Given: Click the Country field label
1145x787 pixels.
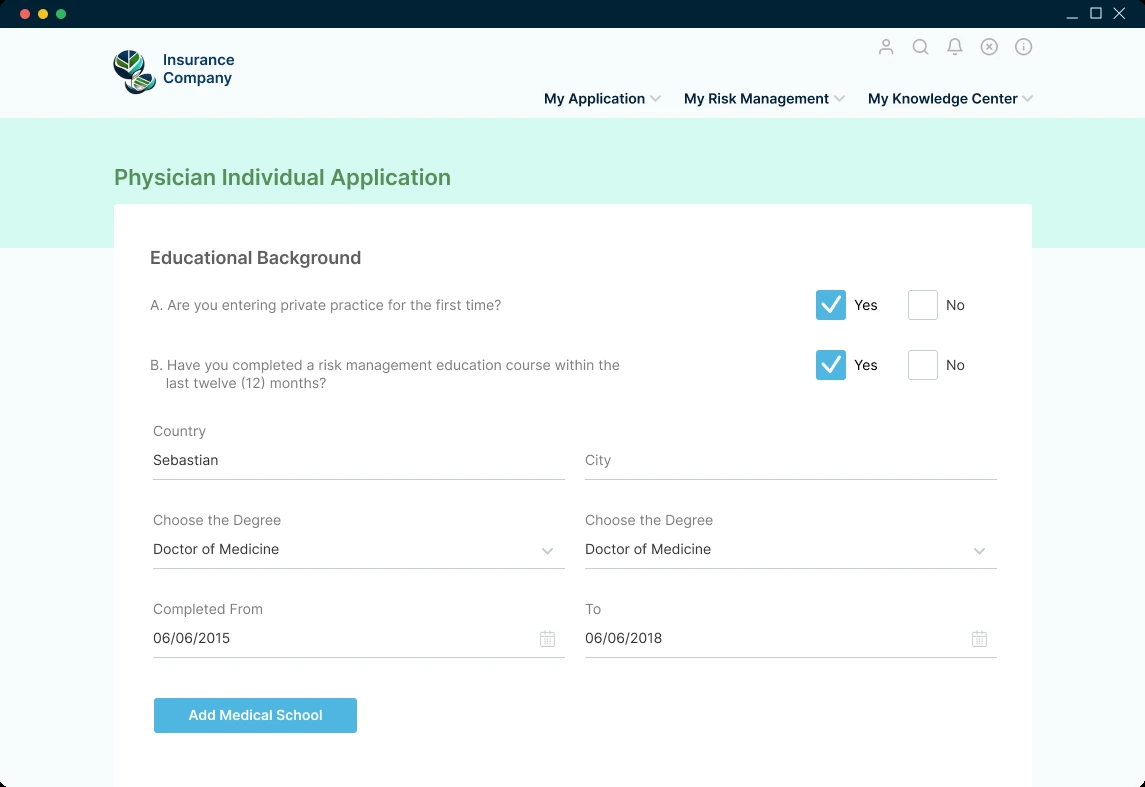Looking at the screenshot, I should tap(180, 431).
